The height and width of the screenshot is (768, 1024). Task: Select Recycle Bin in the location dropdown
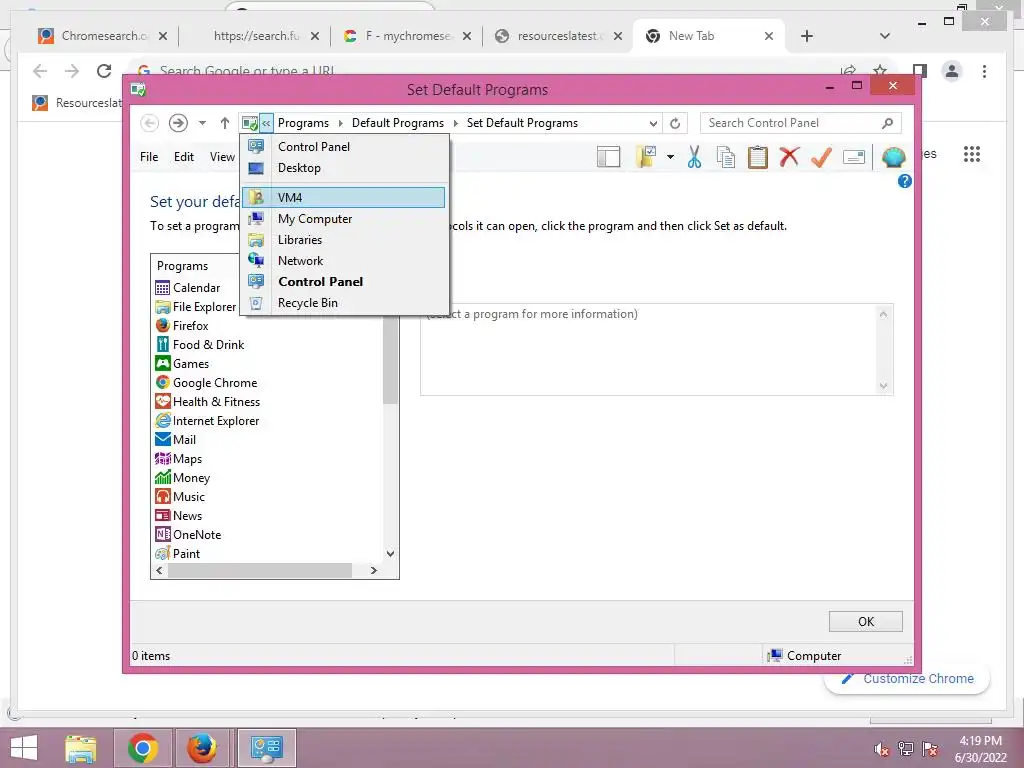click(x=345, y=302)
